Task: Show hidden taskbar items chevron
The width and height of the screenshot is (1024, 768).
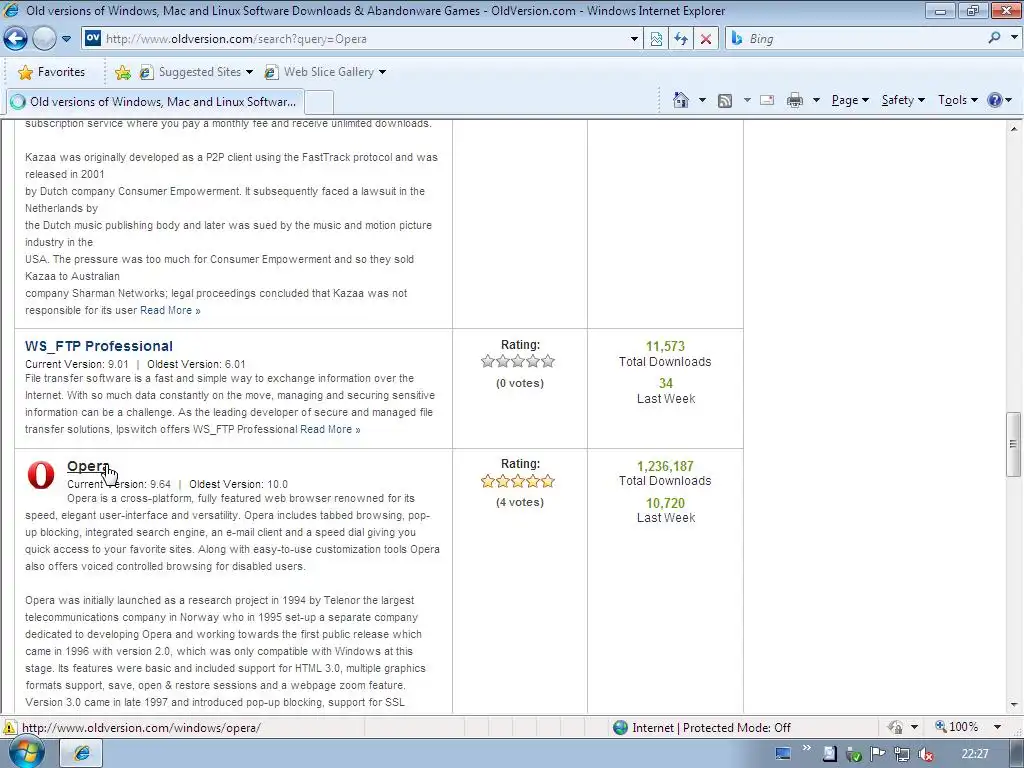Action: coord(807,748)
